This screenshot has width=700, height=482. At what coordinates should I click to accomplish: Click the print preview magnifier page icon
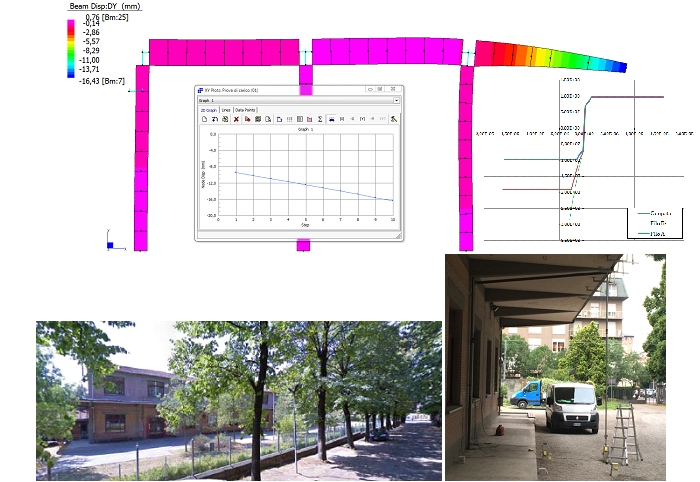(267, 119)
